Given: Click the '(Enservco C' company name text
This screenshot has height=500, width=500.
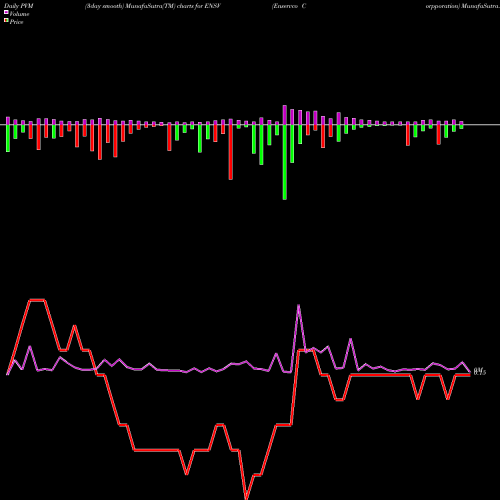Looking at the screenshot, I should [289, 6].
